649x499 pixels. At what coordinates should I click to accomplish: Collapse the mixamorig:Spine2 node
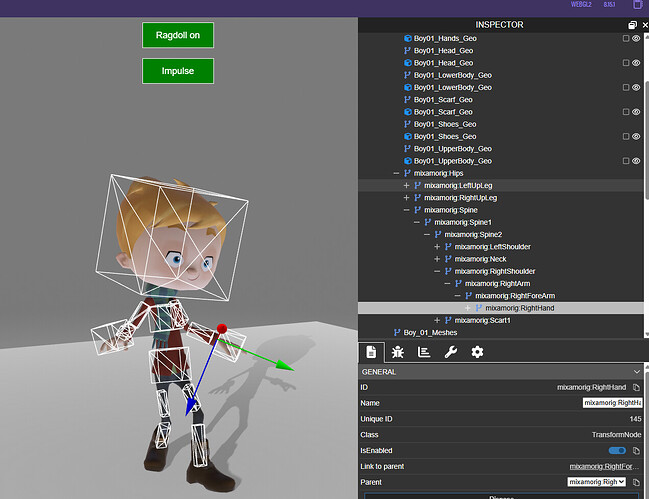click(x=427, y=235)
